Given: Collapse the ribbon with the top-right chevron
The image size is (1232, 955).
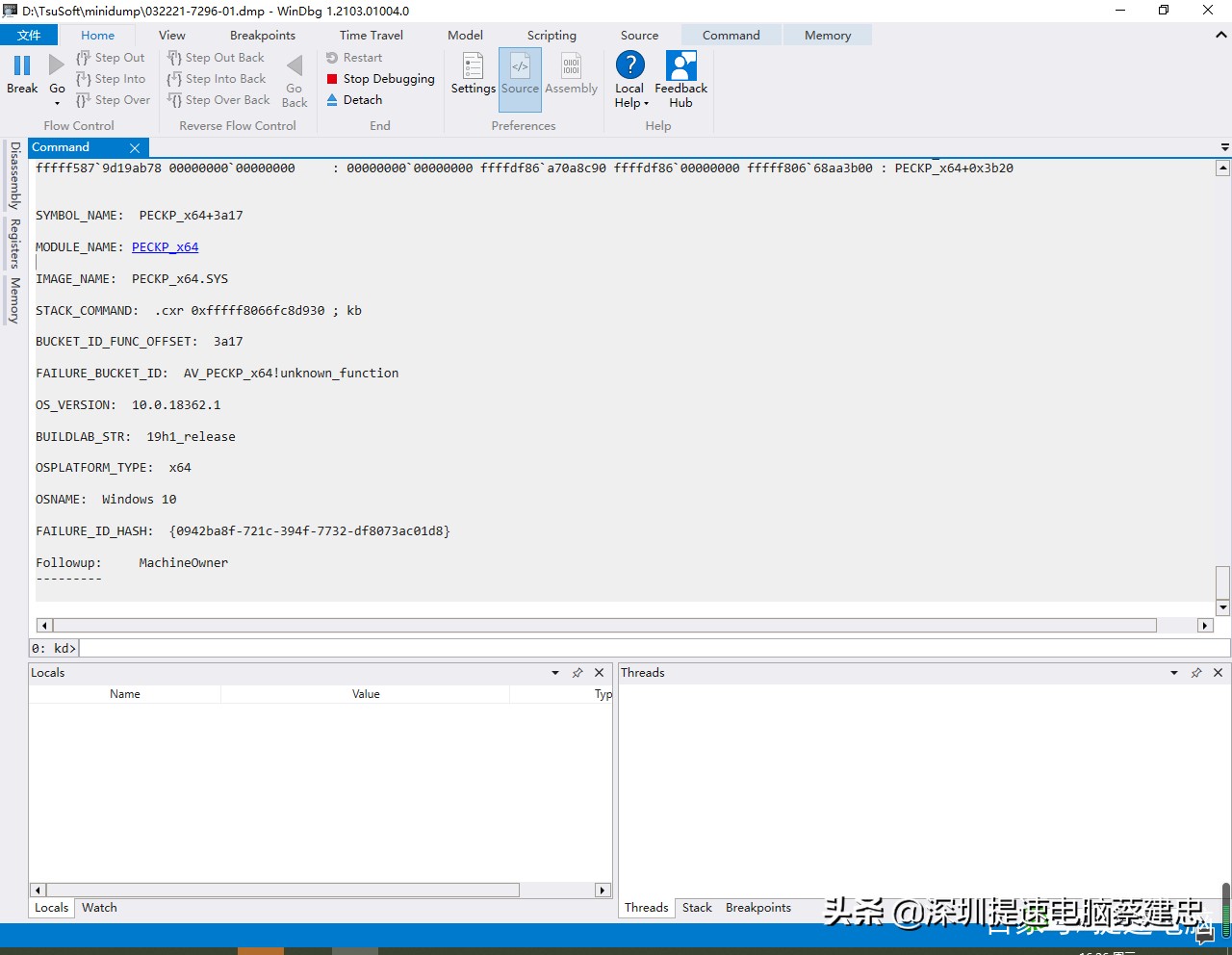Looking at the screenshot, I should 1220,35.
